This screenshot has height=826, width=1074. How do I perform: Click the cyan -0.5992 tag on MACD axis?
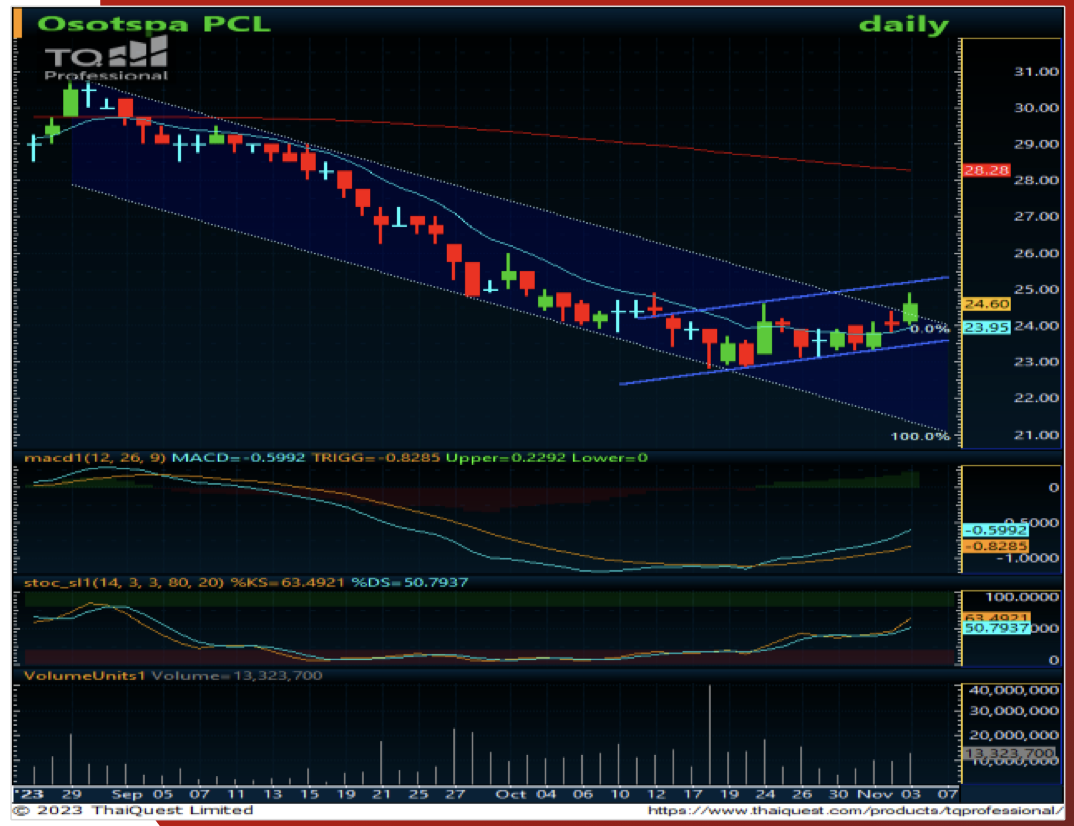(995, 530)
